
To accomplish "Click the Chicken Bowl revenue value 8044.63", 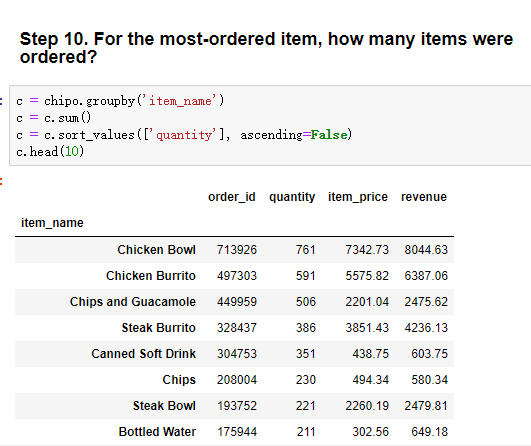I will coord(426,250).
